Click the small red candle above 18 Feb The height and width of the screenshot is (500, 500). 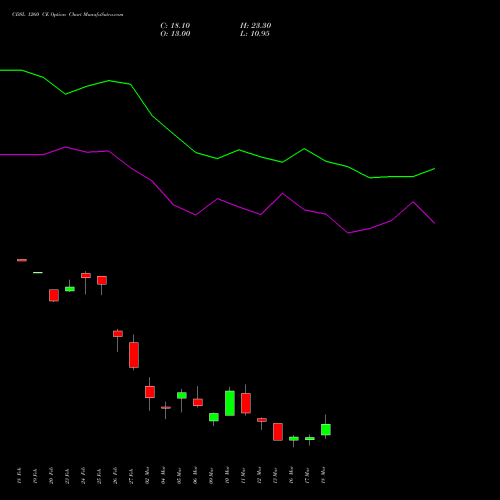point(22,260)
